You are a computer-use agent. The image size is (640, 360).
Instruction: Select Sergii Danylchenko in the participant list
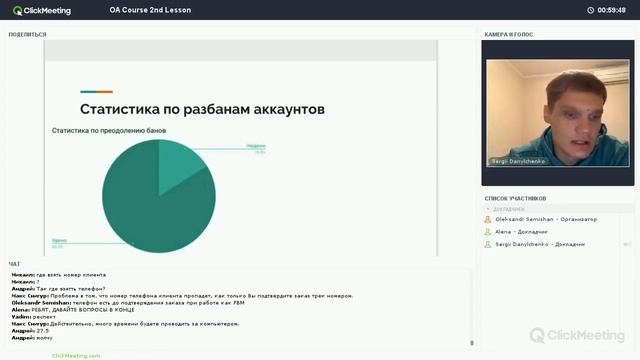(540, 244)
